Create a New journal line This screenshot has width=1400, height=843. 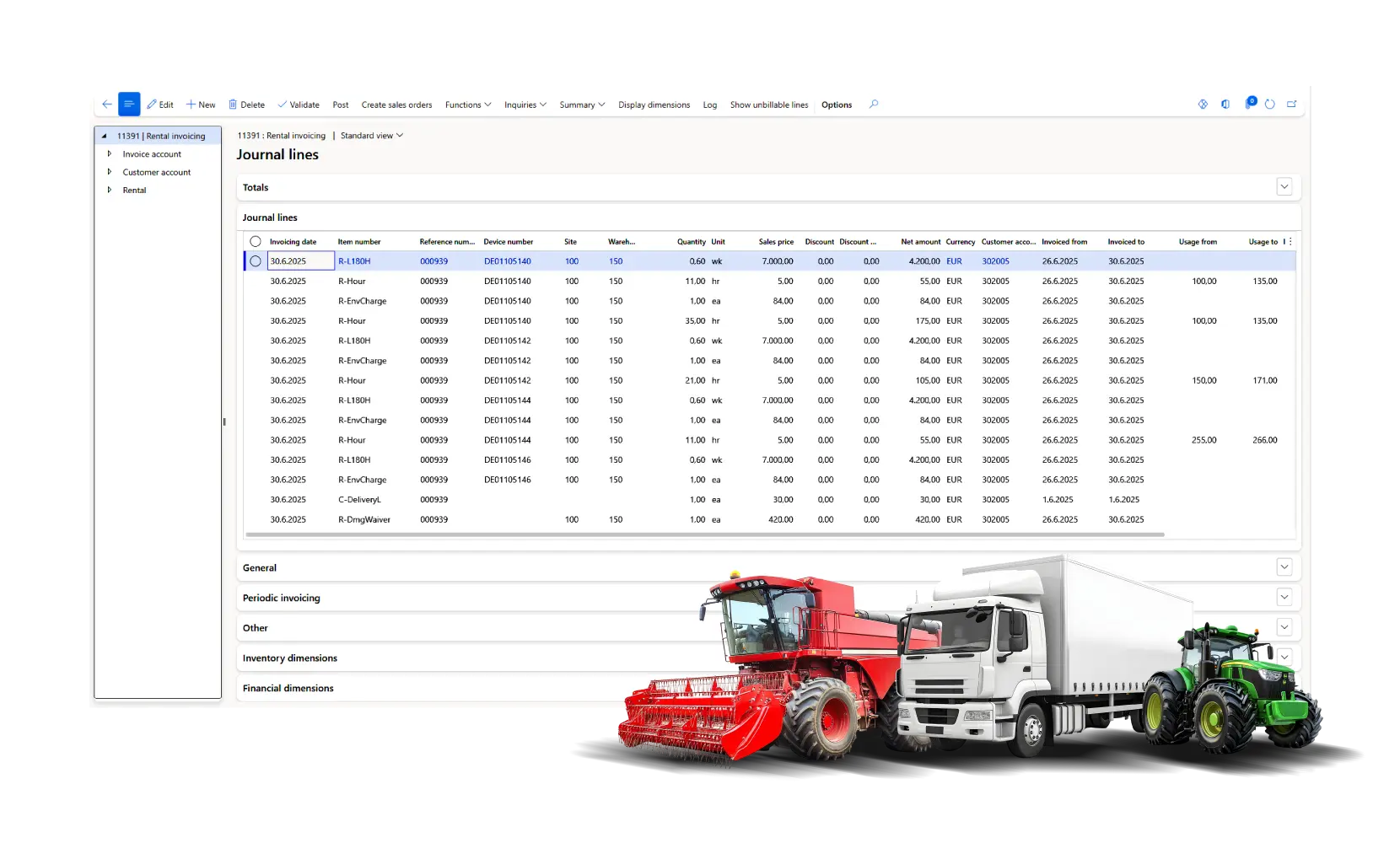[x=201, y=105]
